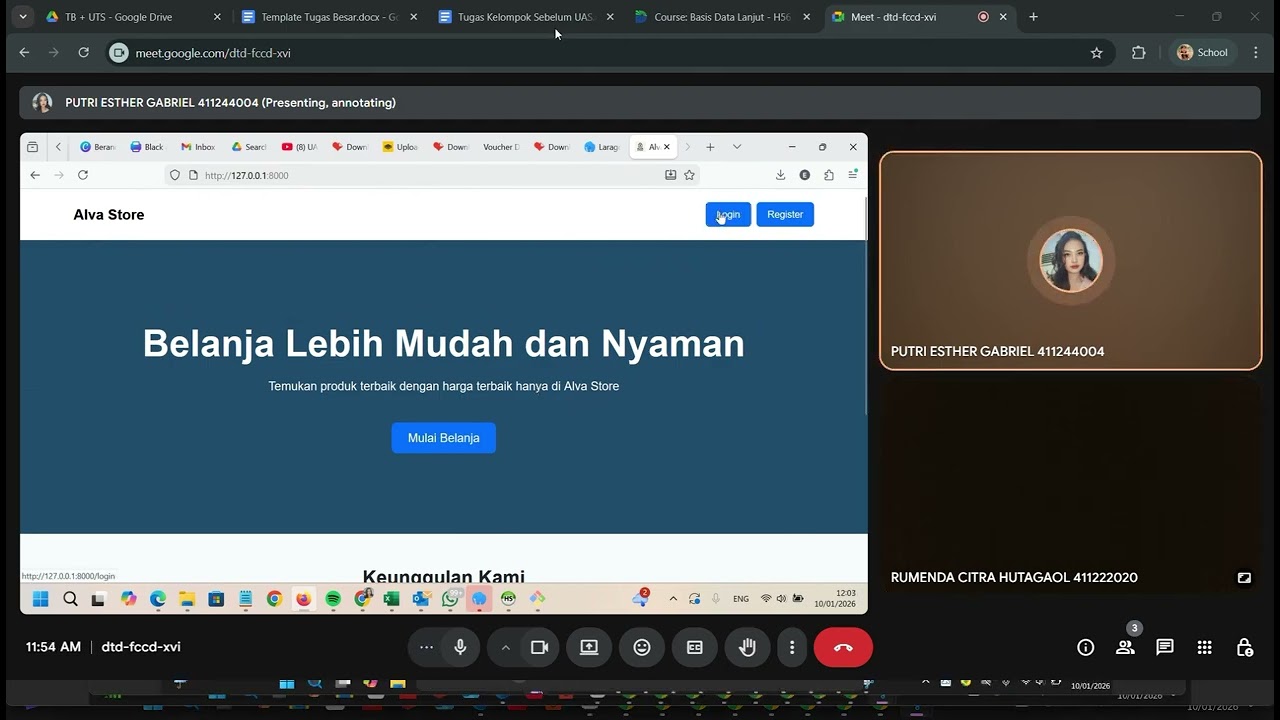1280x720 pixels.
Task: Click the Login button on Alva Store
Action: tap(728, 214)
